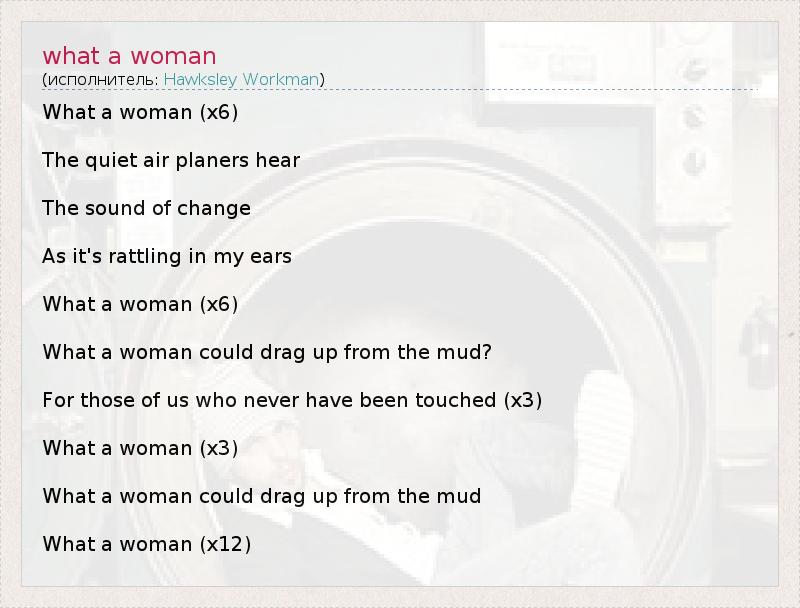Click the dashed divider under the artist name

click(400, 90)
